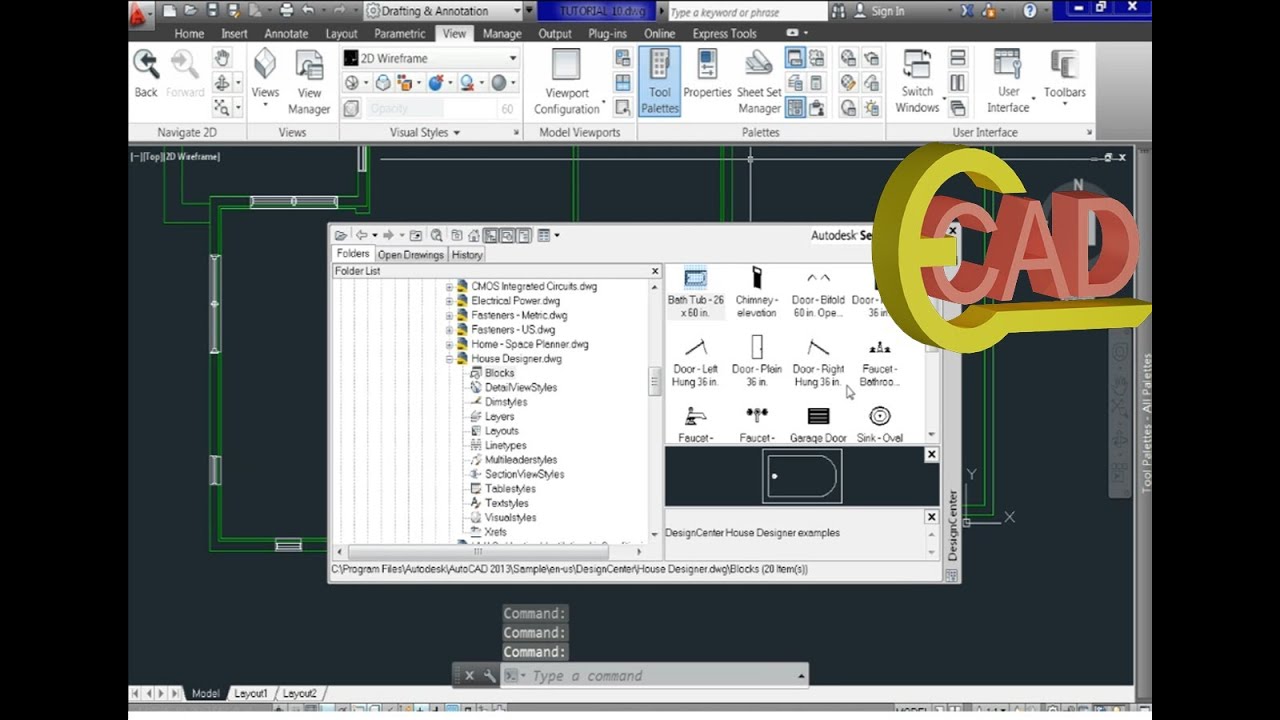This screenshot has height=720, width=1280.
Task: Select the Door - Plain 36 in. block
Action: (x=757, y=362)
